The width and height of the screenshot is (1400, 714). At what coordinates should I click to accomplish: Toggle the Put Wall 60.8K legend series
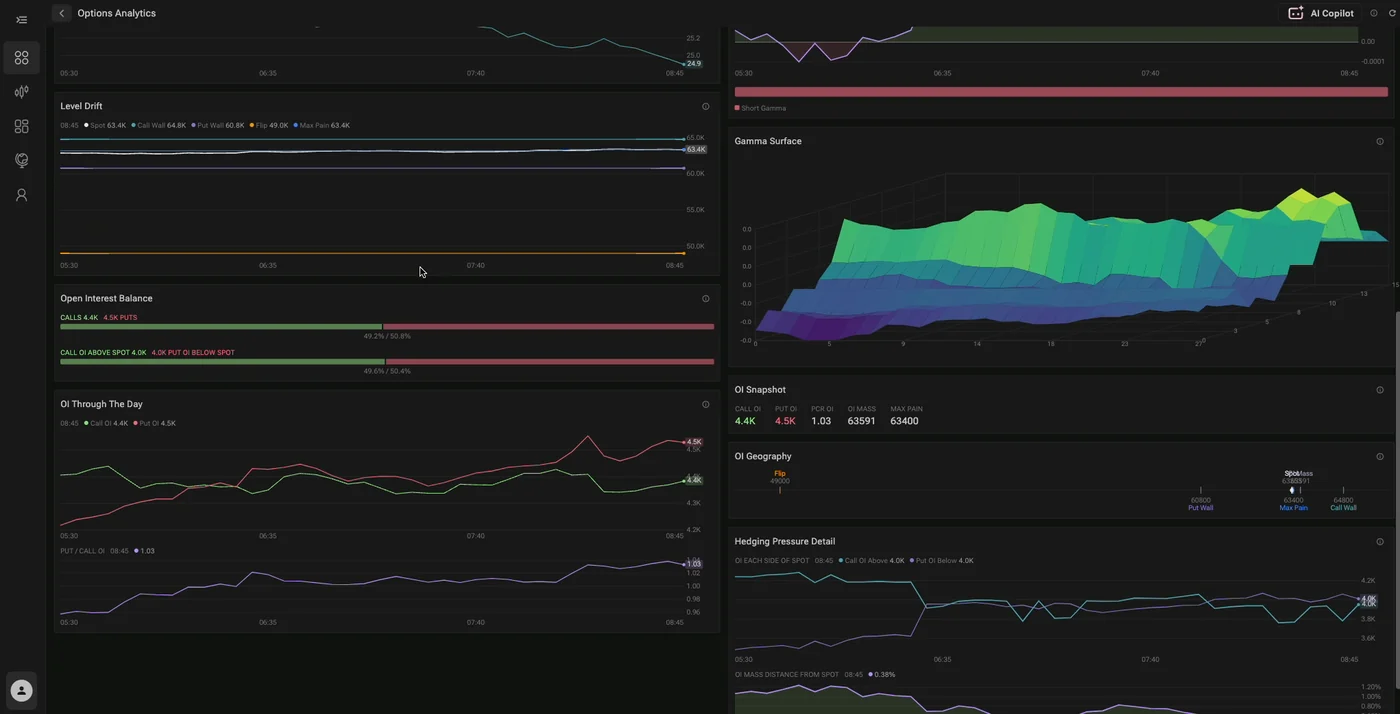(218, 125)
